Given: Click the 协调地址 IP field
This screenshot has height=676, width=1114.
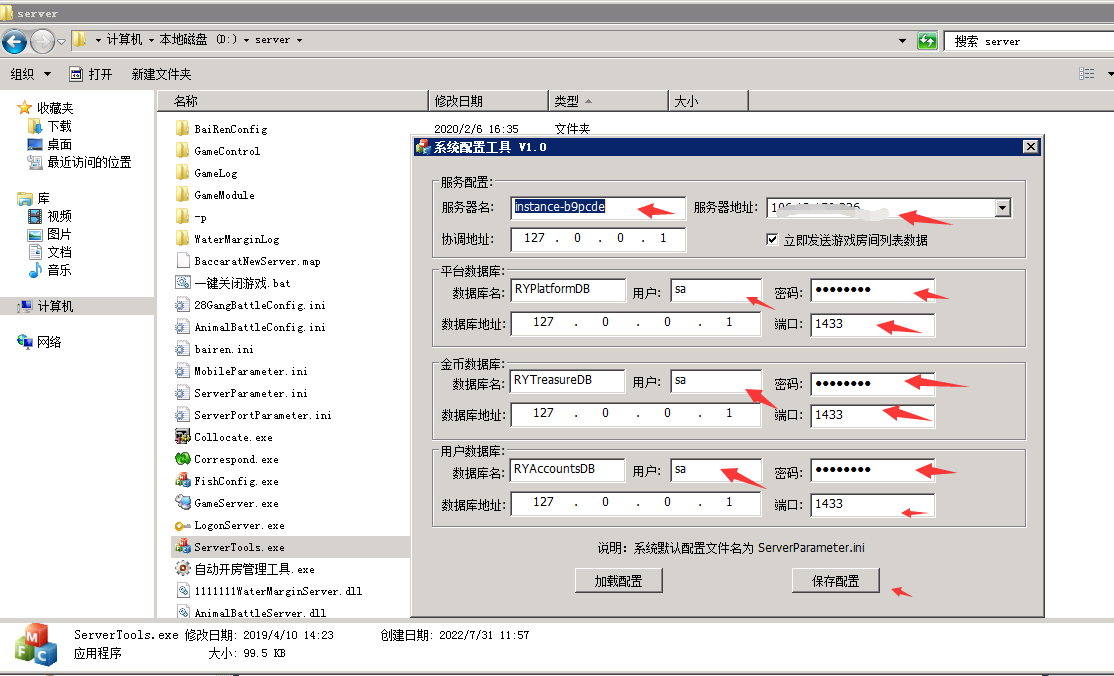Looking at the screenshot, I should pos(598,239).
